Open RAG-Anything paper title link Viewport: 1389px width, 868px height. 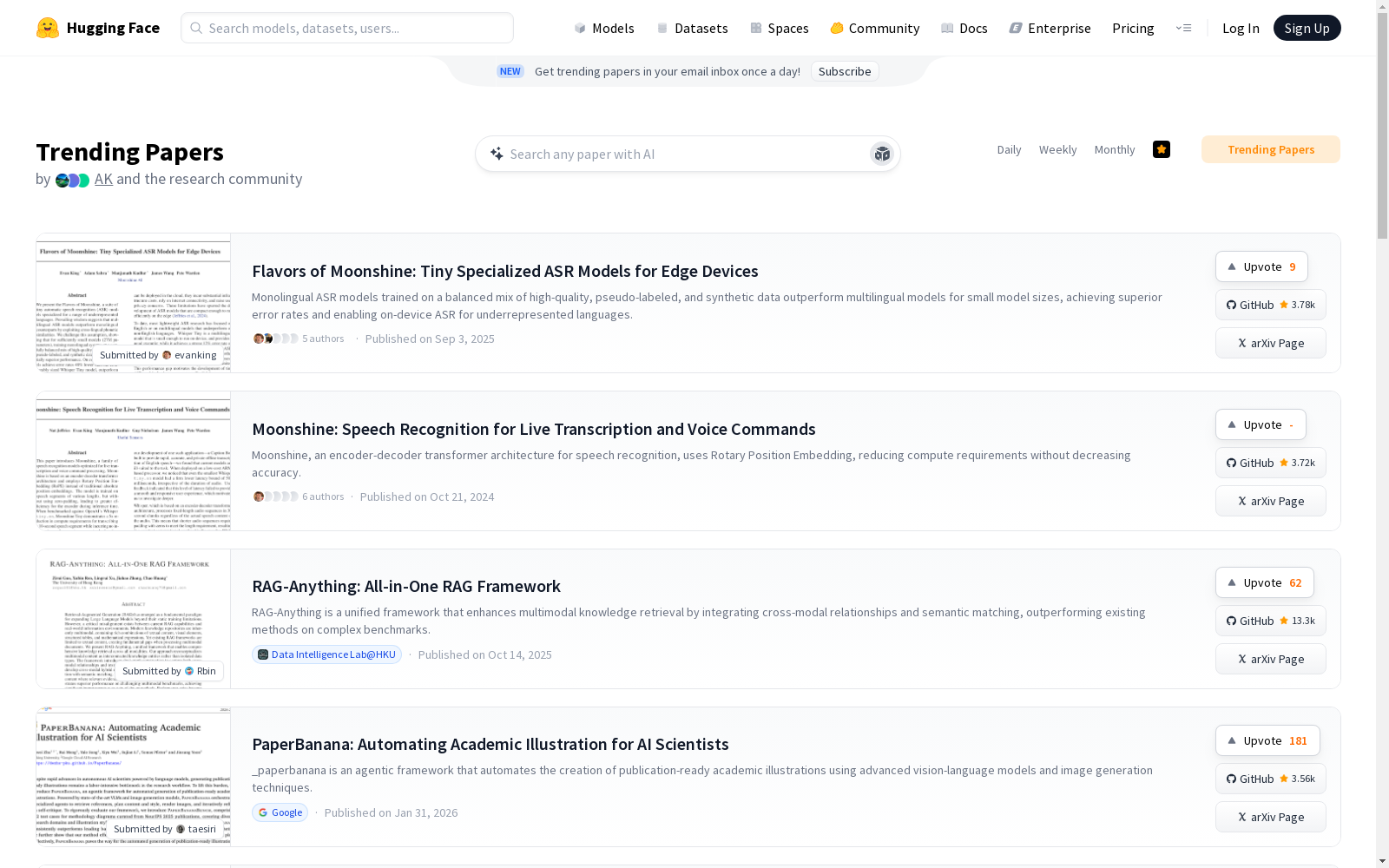(406, 586)
